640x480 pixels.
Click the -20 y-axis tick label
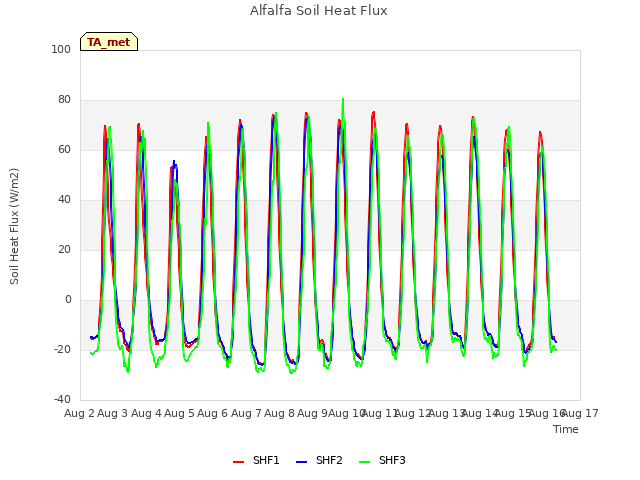click(62, 349)
